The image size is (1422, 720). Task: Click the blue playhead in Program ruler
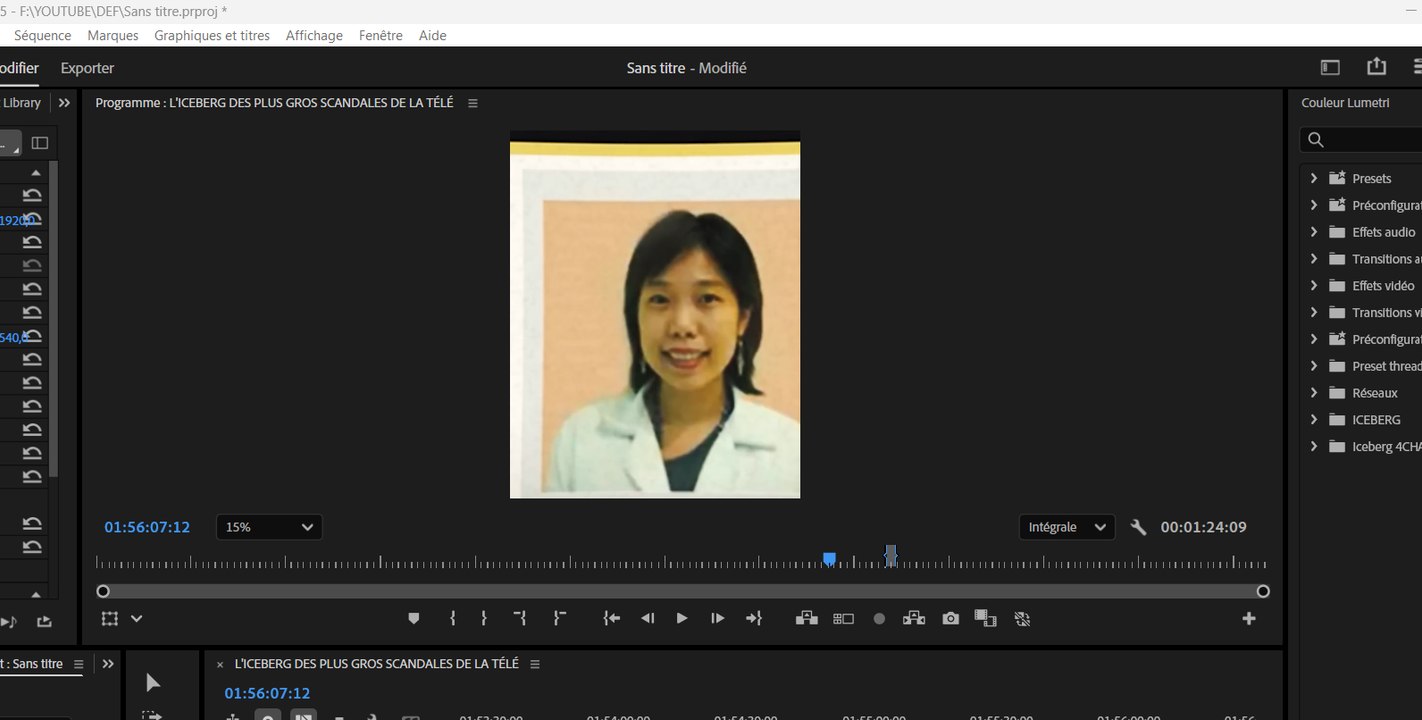(829, 559)
